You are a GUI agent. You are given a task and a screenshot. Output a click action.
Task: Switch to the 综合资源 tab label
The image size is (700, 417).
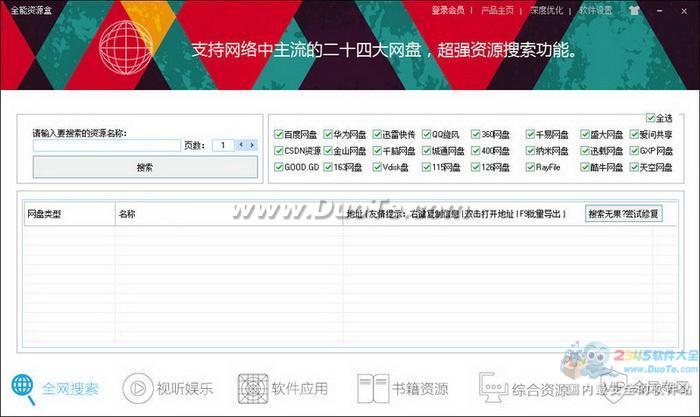click(x=540, y=390)
